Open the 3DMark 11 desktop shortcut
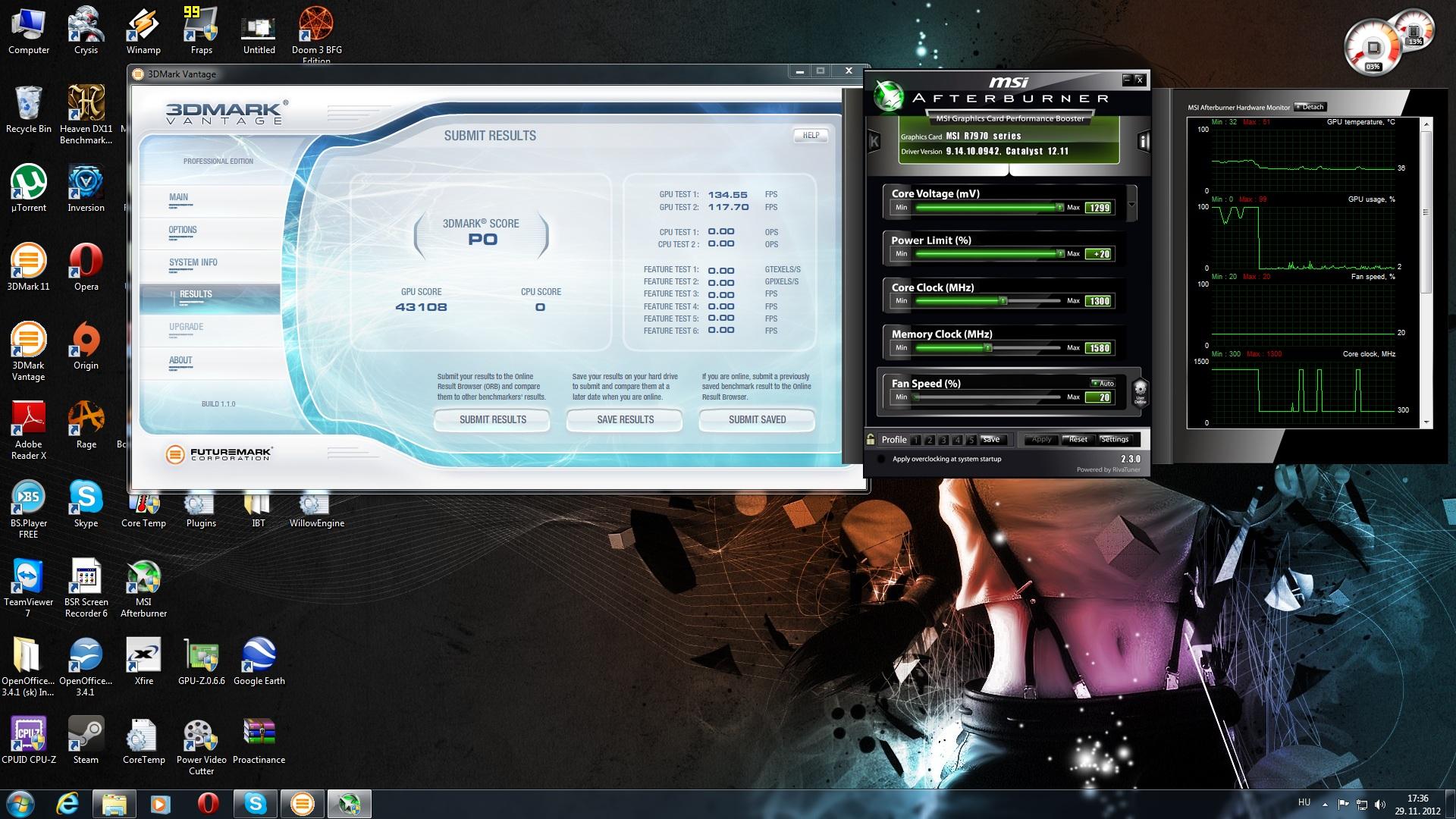Screen dimensions: 1456x819 (29, 268)
